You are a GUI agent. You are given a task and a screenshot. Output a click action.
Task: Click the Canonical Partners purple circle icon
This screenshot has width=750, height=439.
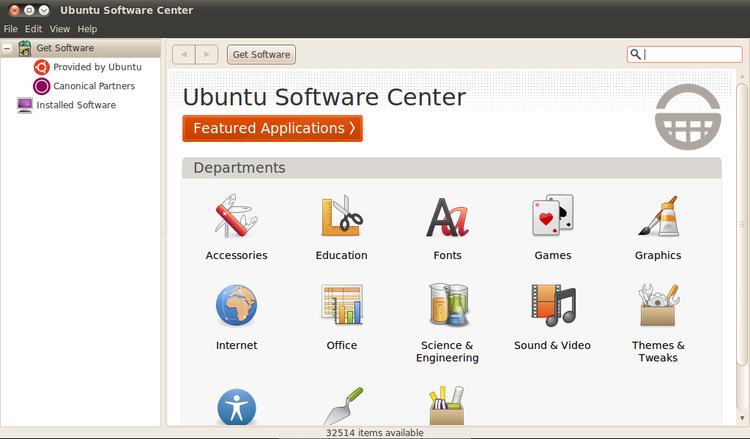click(x=42, y=86)
